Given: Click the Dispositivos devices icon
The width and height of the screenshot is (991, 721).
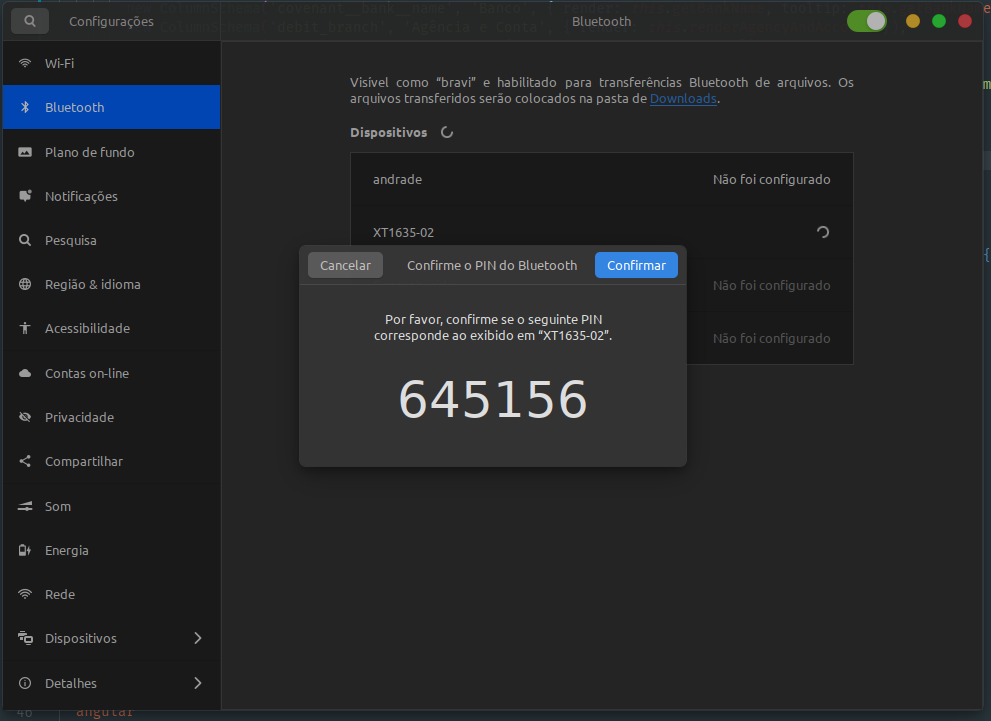Looking at the screenshot, I should pos(25,638).
